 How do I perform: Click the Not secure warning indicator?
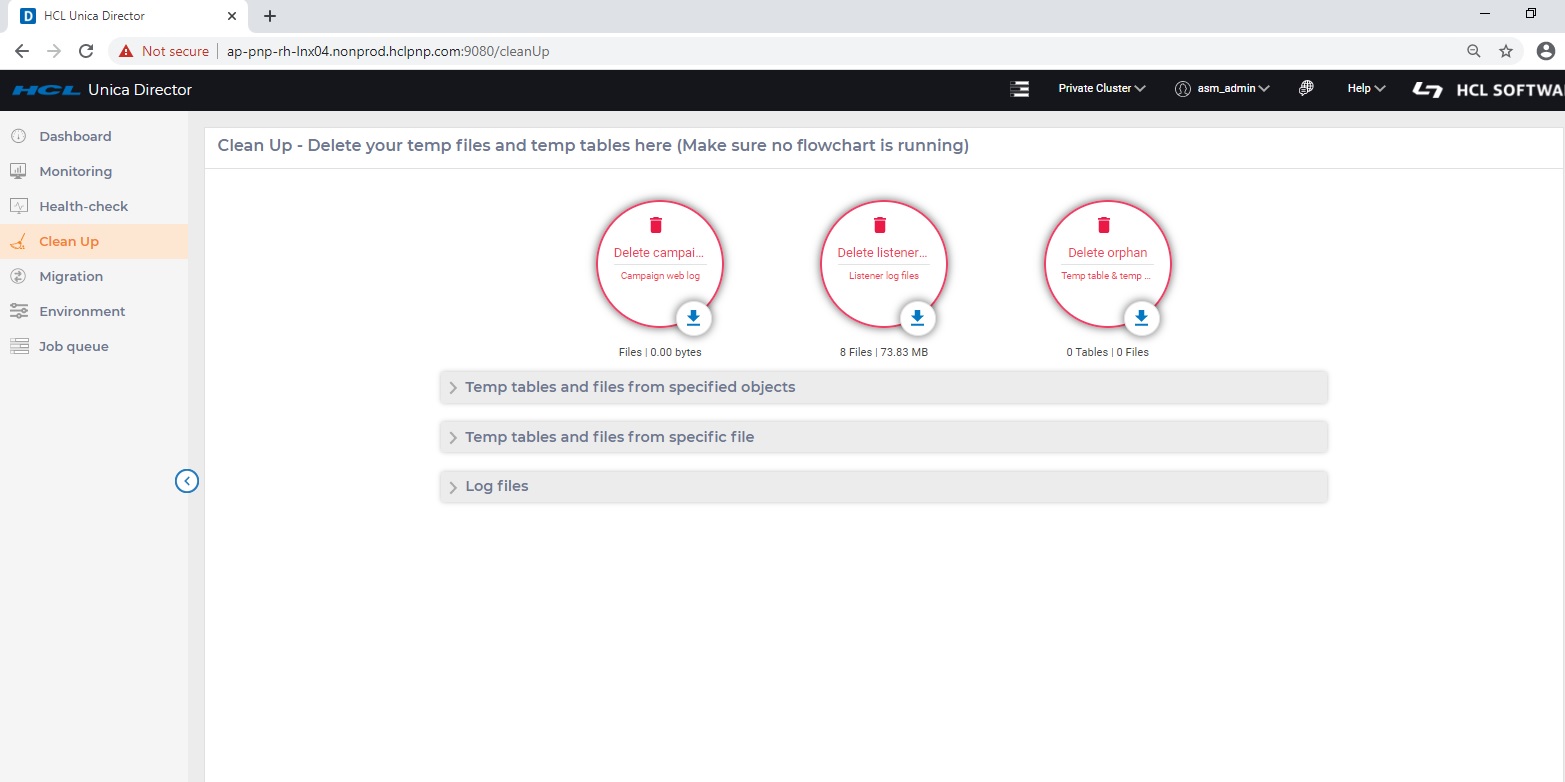165,51
